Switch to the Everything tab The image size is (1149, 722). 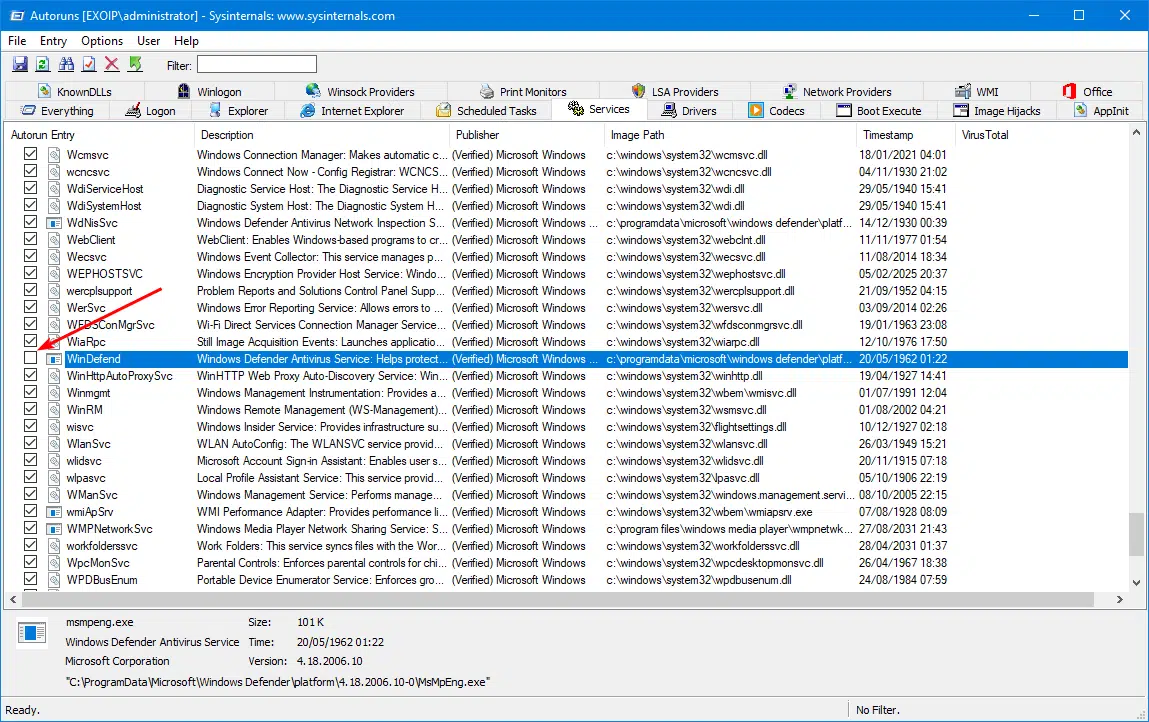pos(57,111)
